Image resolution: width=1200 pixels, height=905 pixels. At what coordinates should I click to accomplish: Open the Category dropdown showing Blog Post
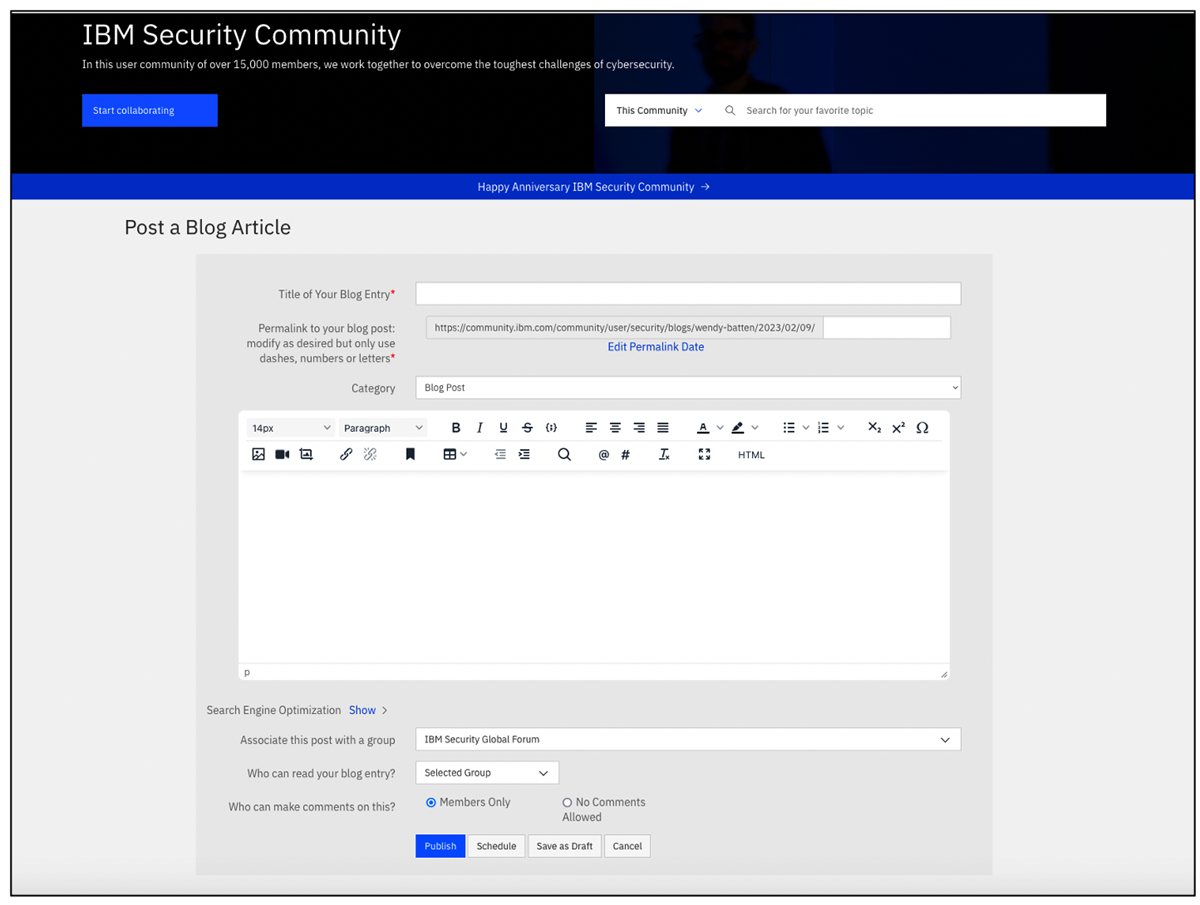tap(688, 387)
